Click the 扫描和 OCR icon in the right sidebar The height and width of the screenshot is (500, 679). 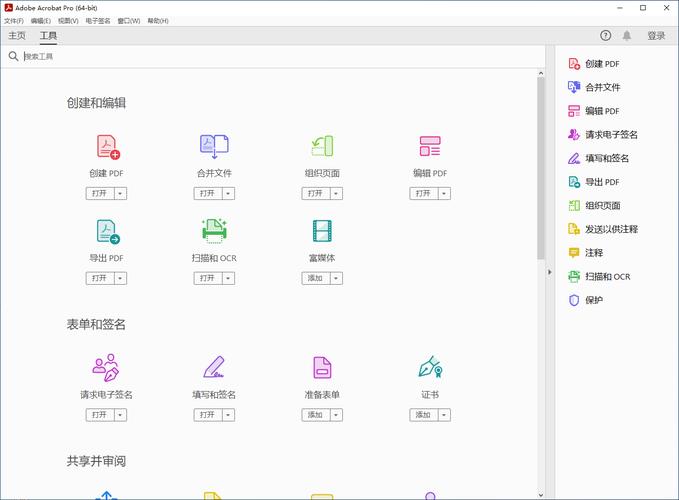[x=574, y=276]
